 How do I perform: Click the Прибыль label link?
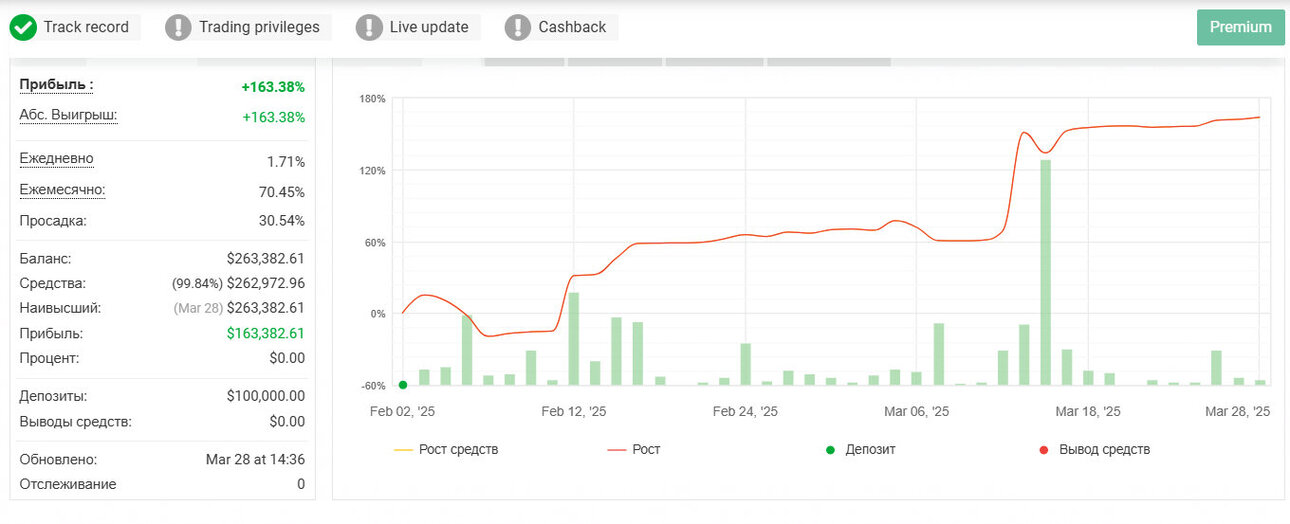[x=57, y=85]
